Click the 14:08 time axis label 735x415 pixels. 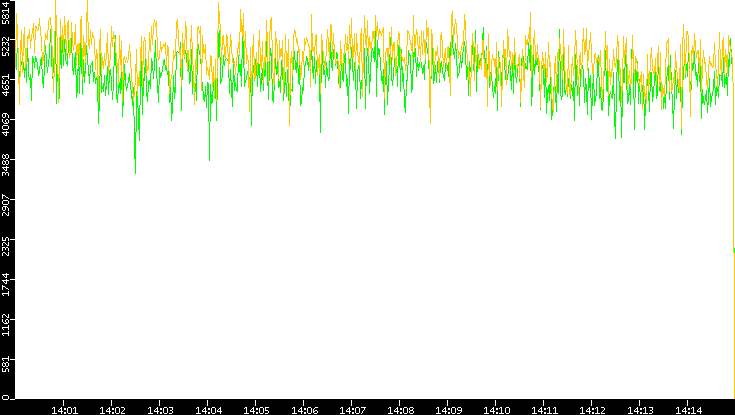click(401, 410)
